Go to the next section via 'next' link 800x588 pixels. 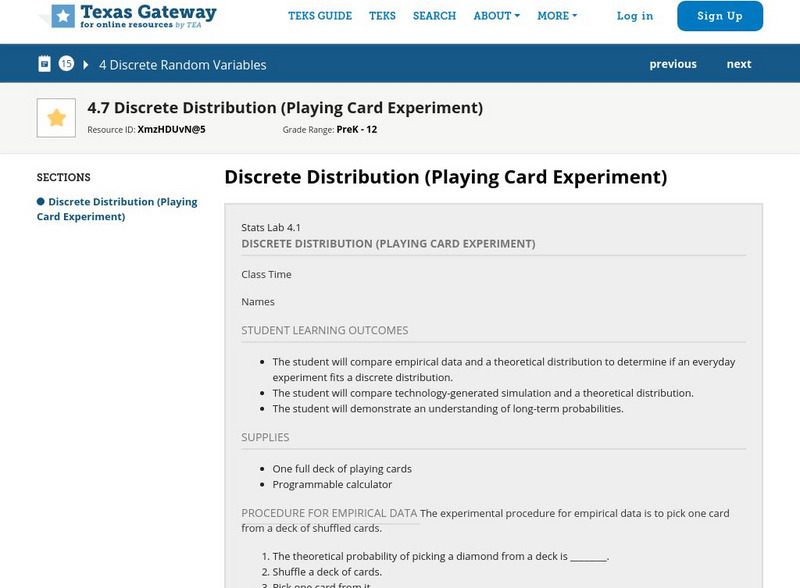(739, 63)
